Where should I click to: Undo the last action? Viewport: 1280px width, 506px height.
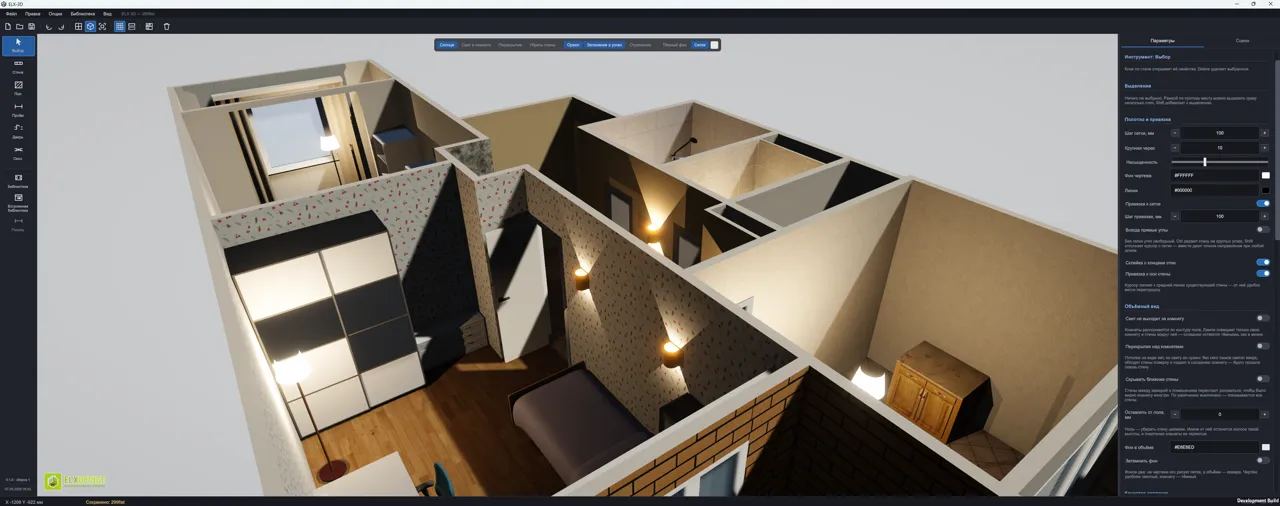(x=49, y=26)
